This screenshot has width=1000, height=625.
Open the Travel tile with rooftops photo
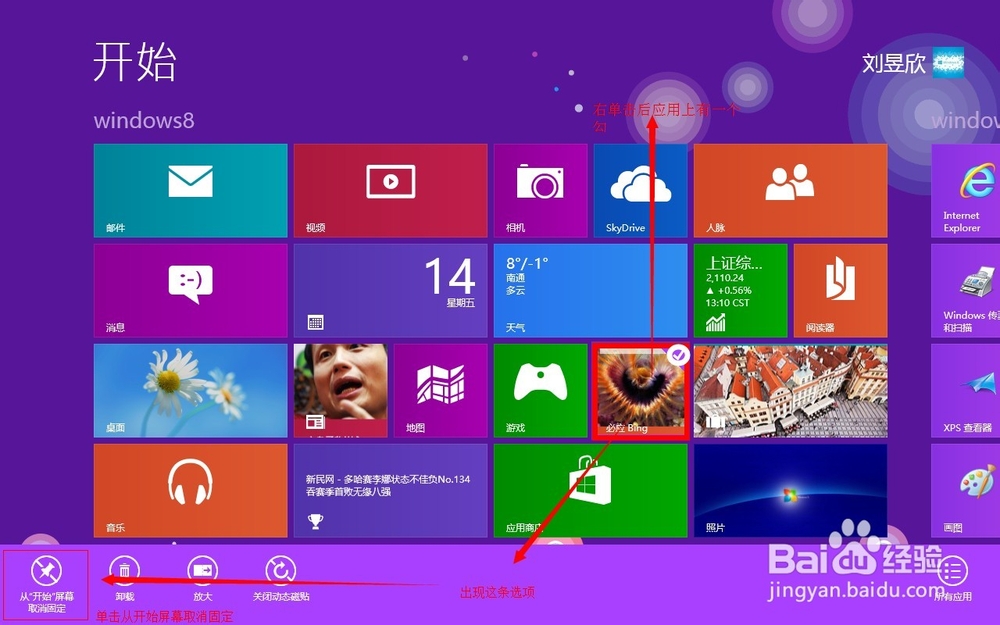[790, 391]
